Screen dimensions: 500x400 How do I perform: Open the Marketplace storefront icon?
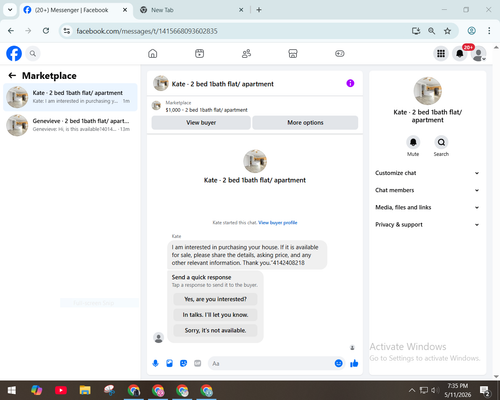[293, 53]
